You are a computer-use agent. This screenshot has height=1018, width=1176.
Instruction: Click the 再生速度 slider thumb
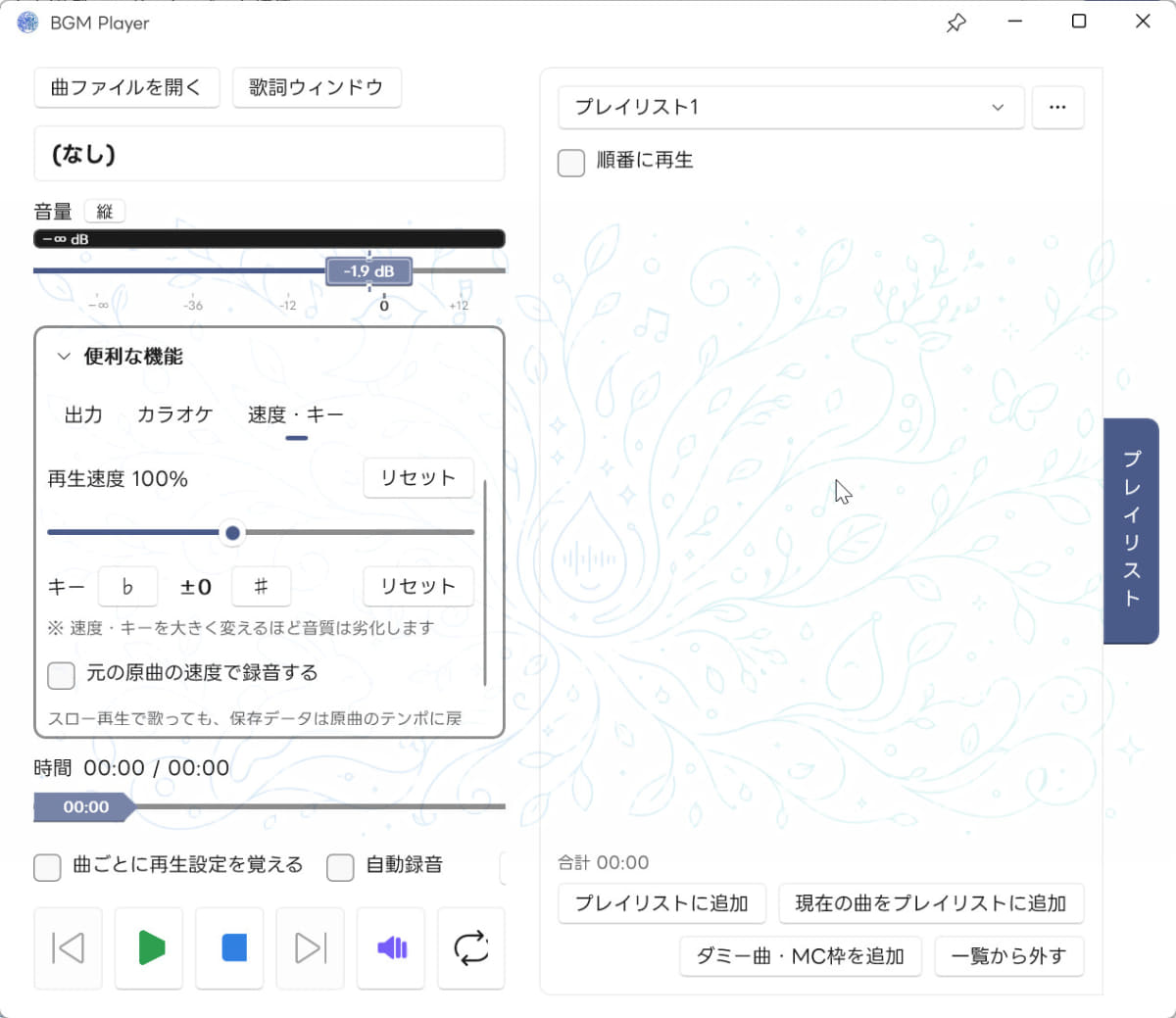pyautogui.click(x=232, y=533)
